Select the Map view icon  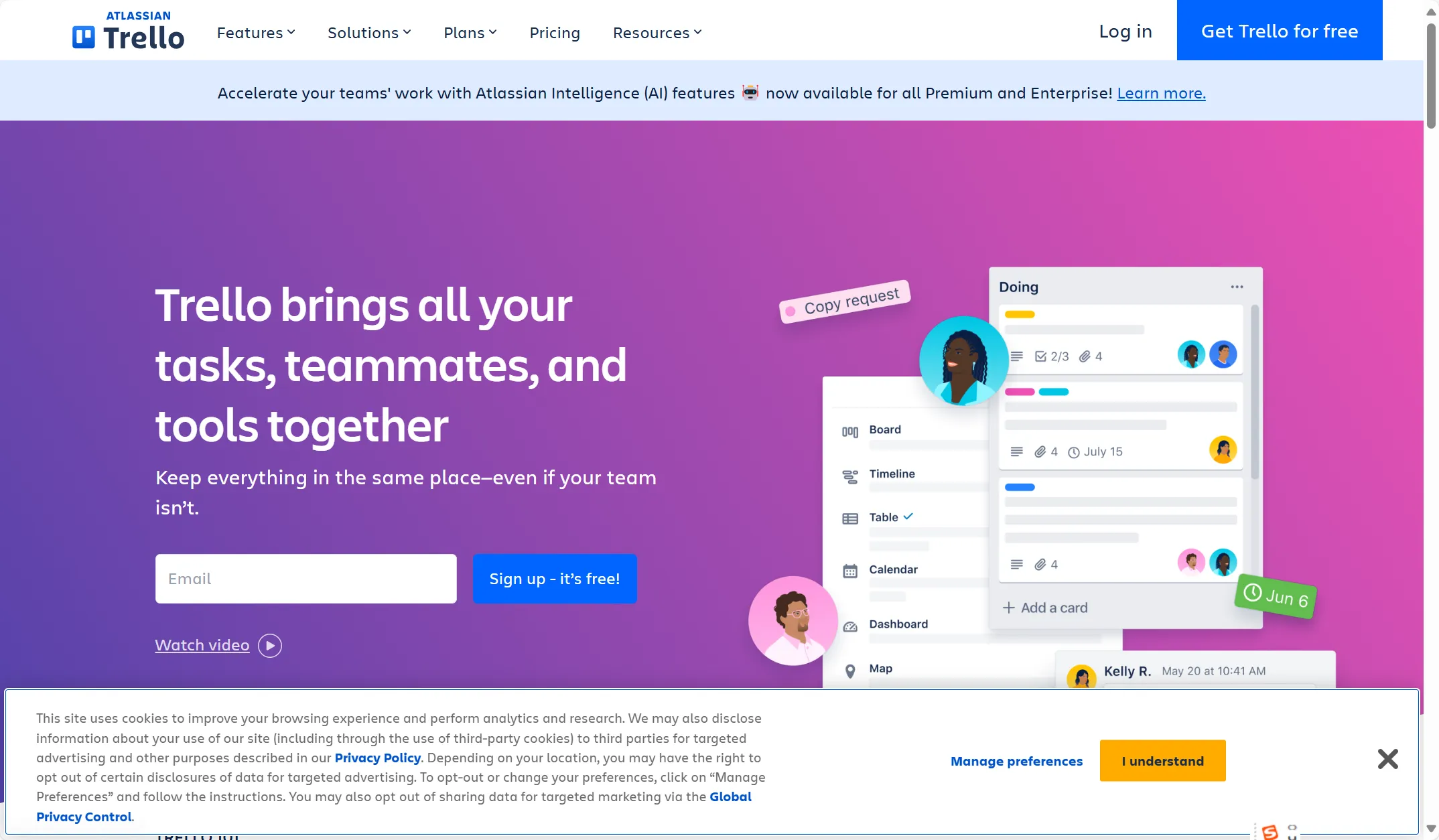(x=850, y=667)
